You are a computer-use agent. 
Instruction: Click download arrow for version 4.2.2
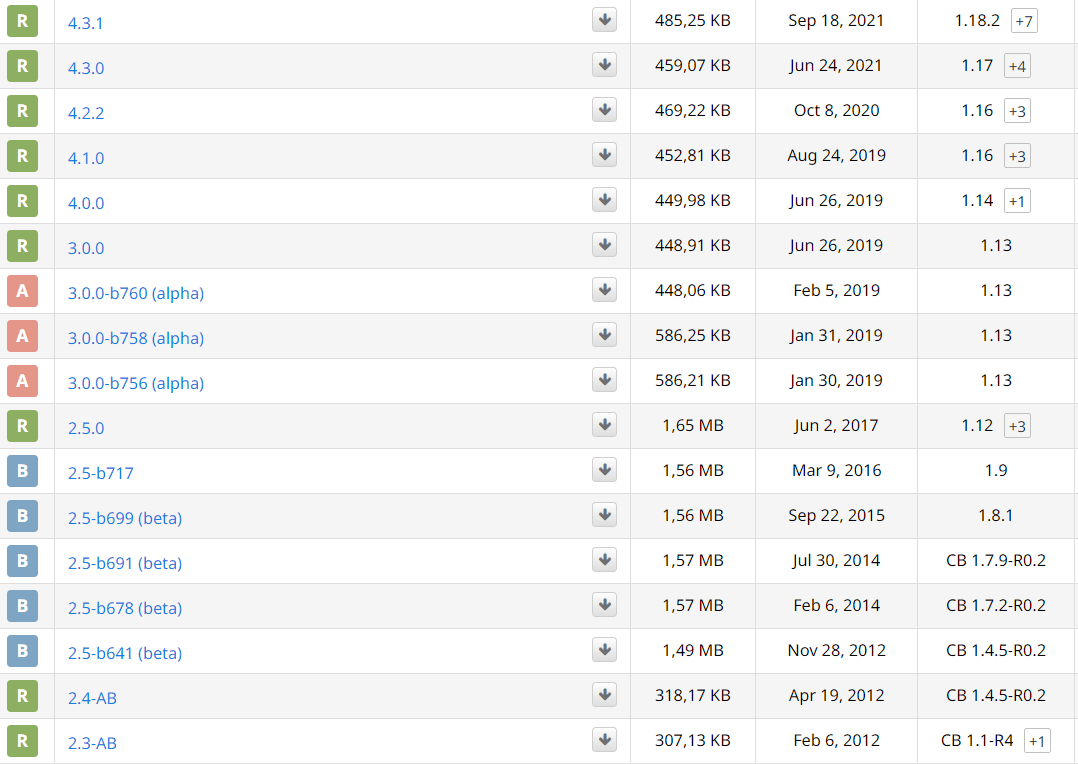(x=604, y=110)
